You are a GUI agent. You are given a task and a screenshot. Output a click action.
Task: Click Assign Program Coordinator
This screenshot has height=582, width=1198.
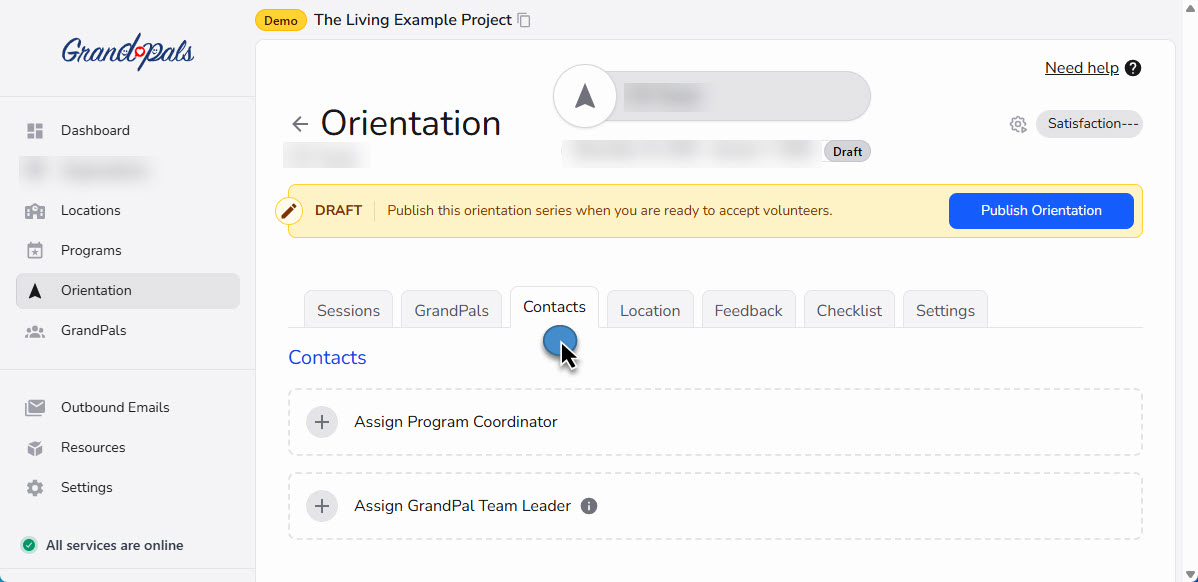click(x=715, y=422)
